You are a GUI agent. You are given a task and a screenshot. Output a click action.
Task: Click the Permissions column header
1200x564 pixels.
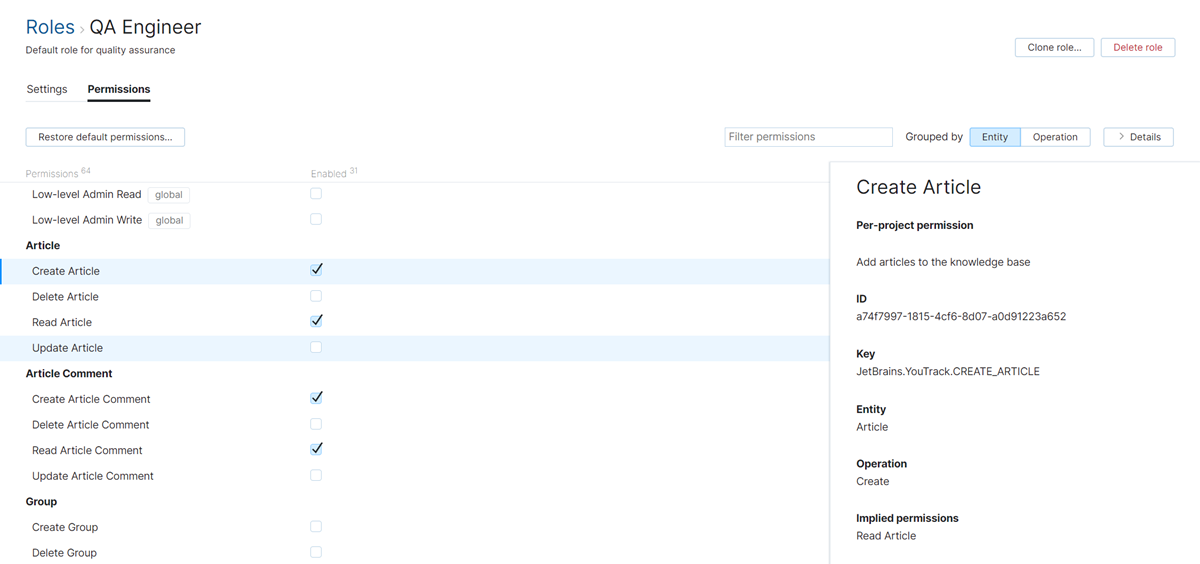[x=52, y=174]
